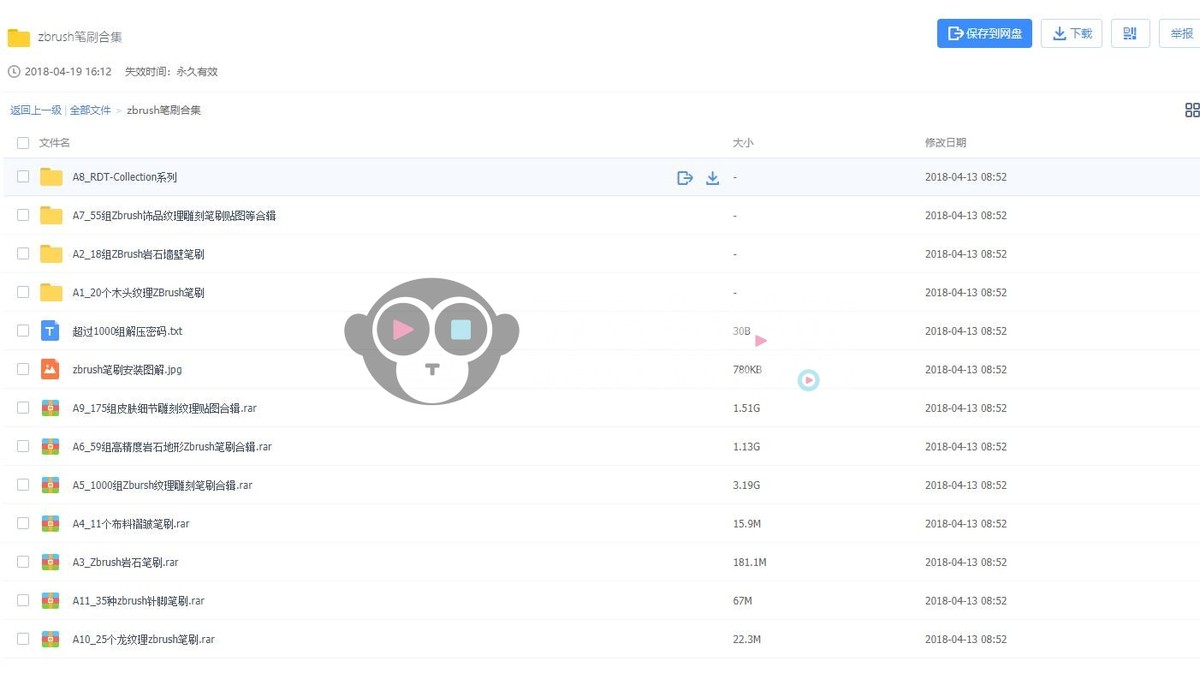Click the 181.1M size value
Screen dimensions: 1200x684
(749, 562)
